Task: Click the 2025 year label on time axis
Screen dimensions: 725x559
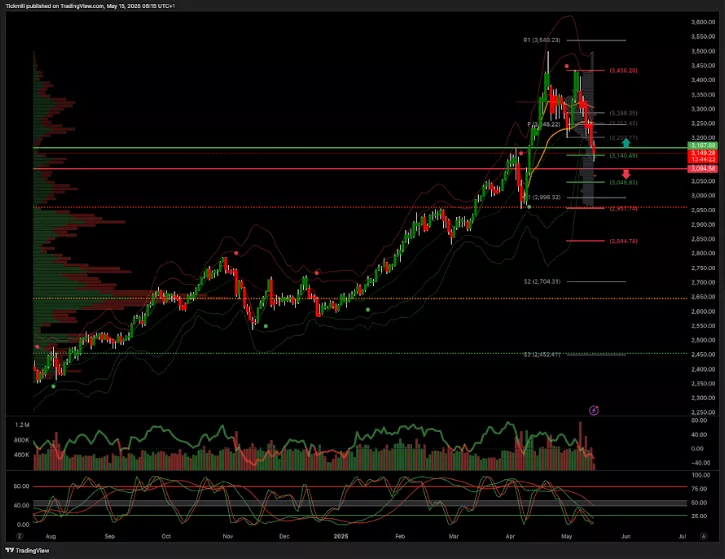Action: (x=340, y=537)
